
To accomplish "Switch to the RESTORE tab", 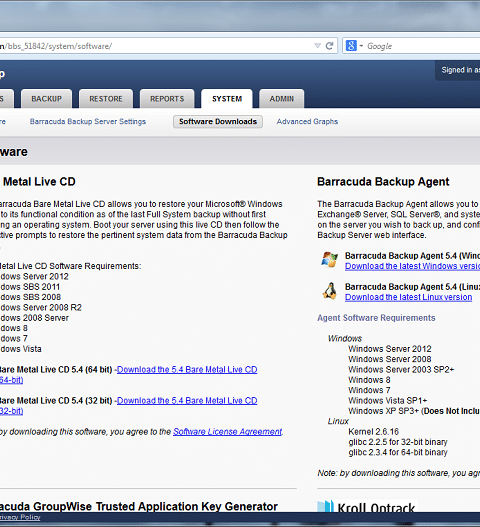I will 106,99.
